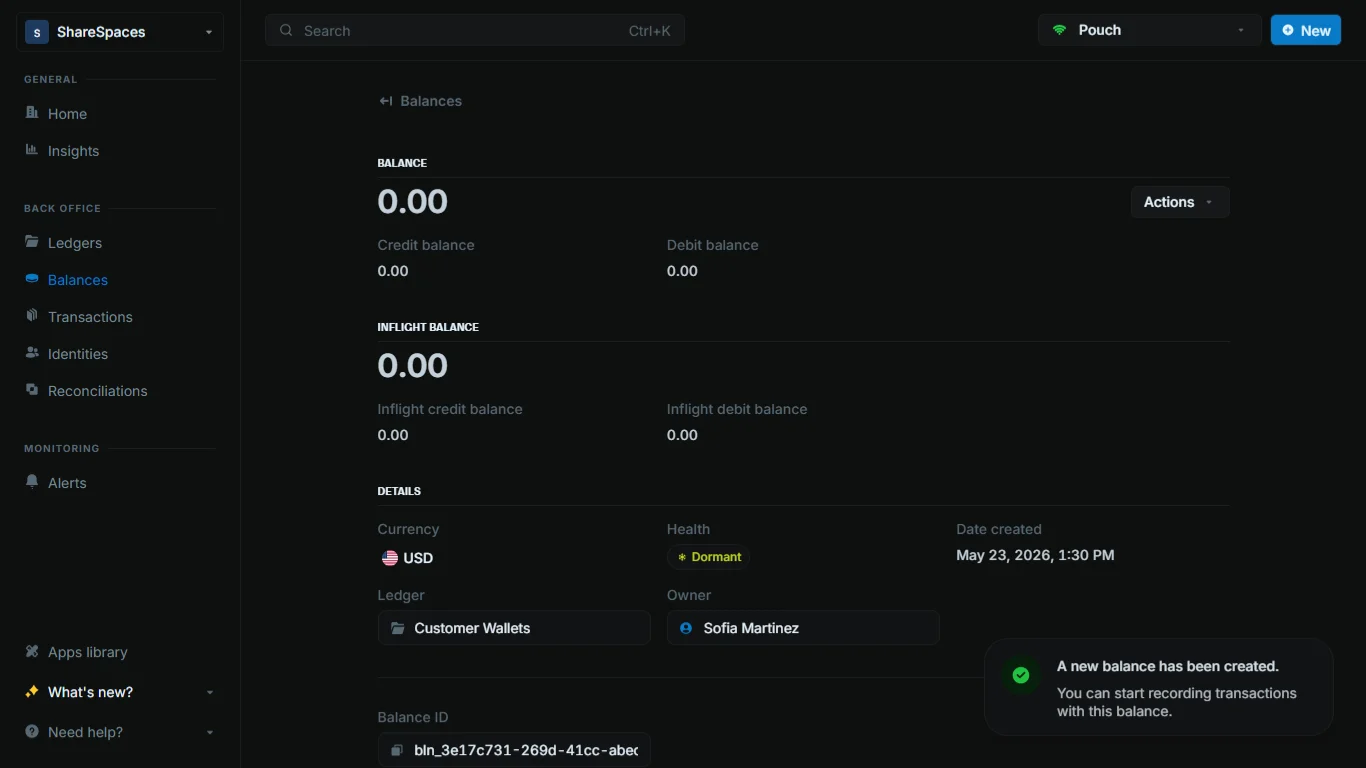Click the What's new sparkle icon

pos(32,691)
